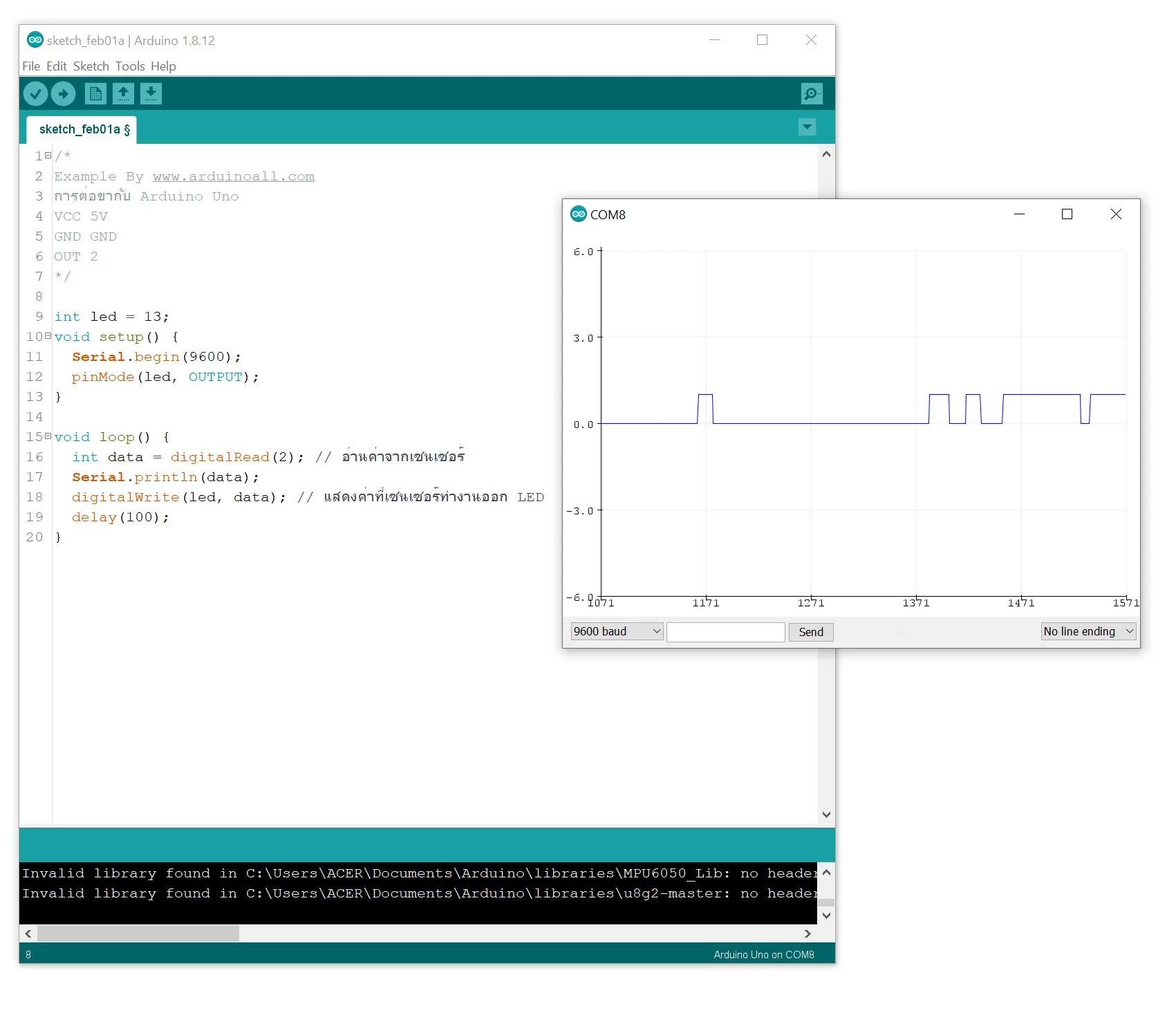The image size is (1176, 1015).
Task: Open the Serial Monitor magnifier icon
Action: point(812,93)
